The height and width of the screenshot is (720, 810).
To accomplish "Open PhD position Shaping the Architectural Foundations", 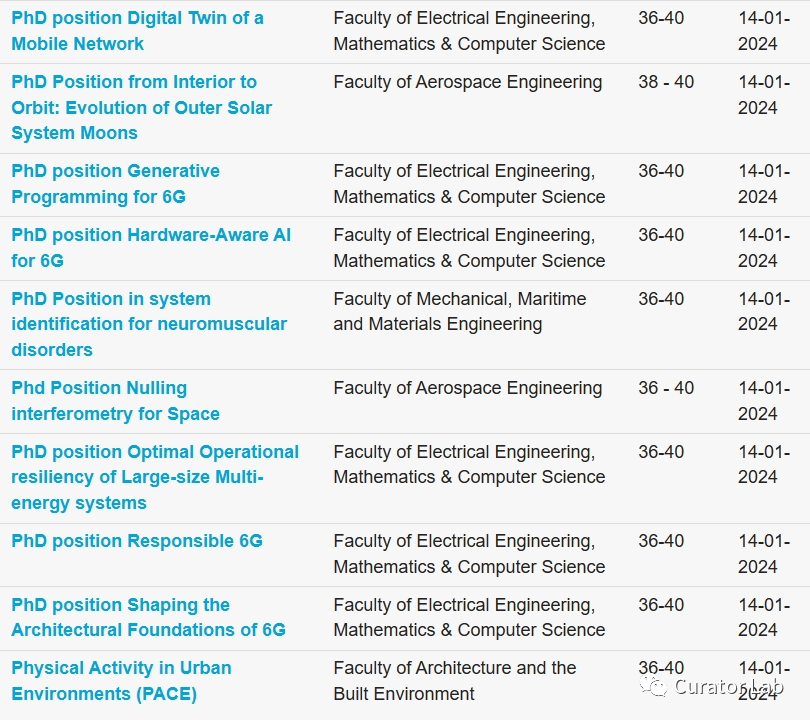I will 148,617.
